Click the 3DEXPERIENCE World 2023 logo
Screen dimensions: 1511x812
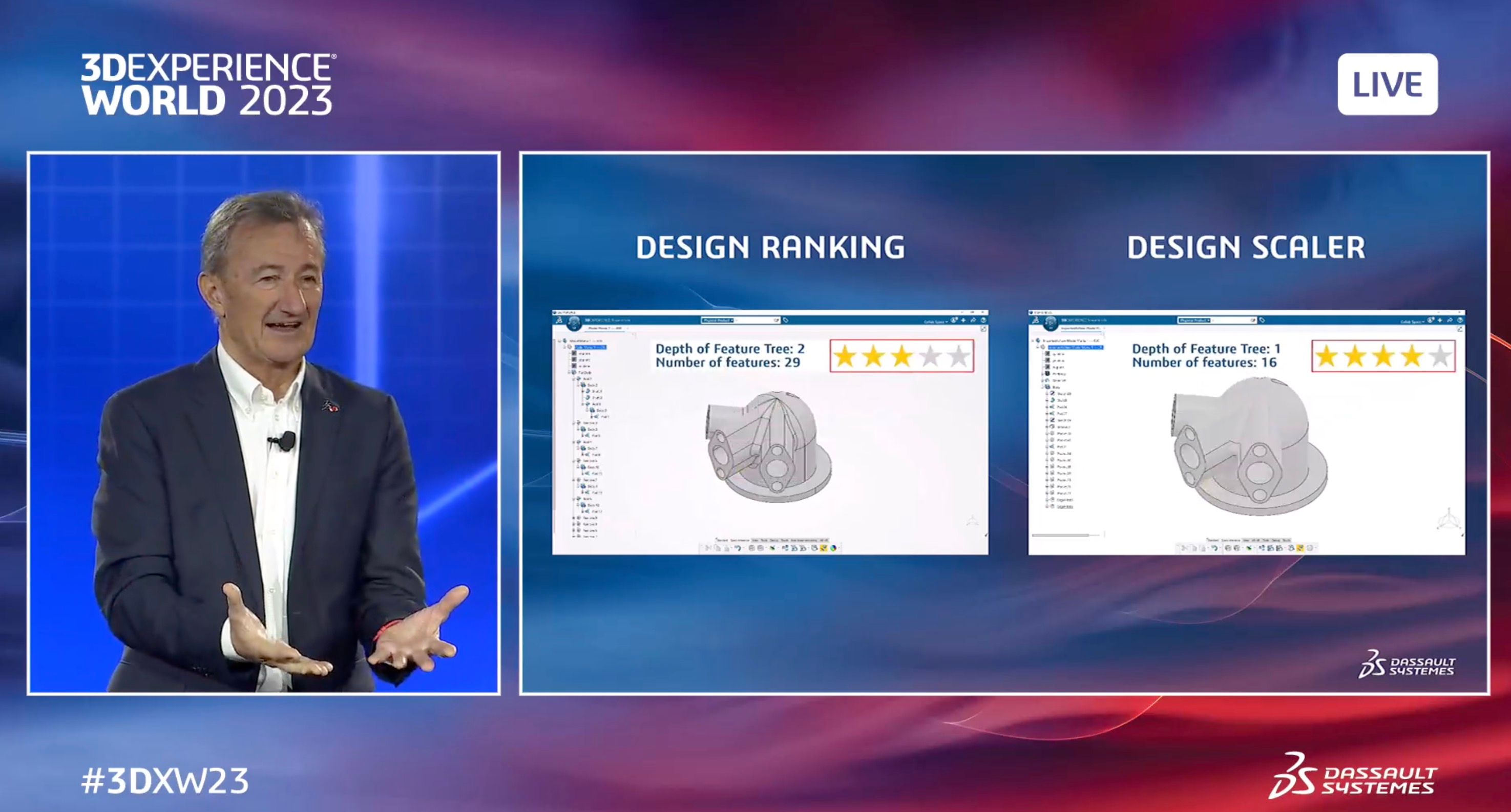(x=208, y=84)
